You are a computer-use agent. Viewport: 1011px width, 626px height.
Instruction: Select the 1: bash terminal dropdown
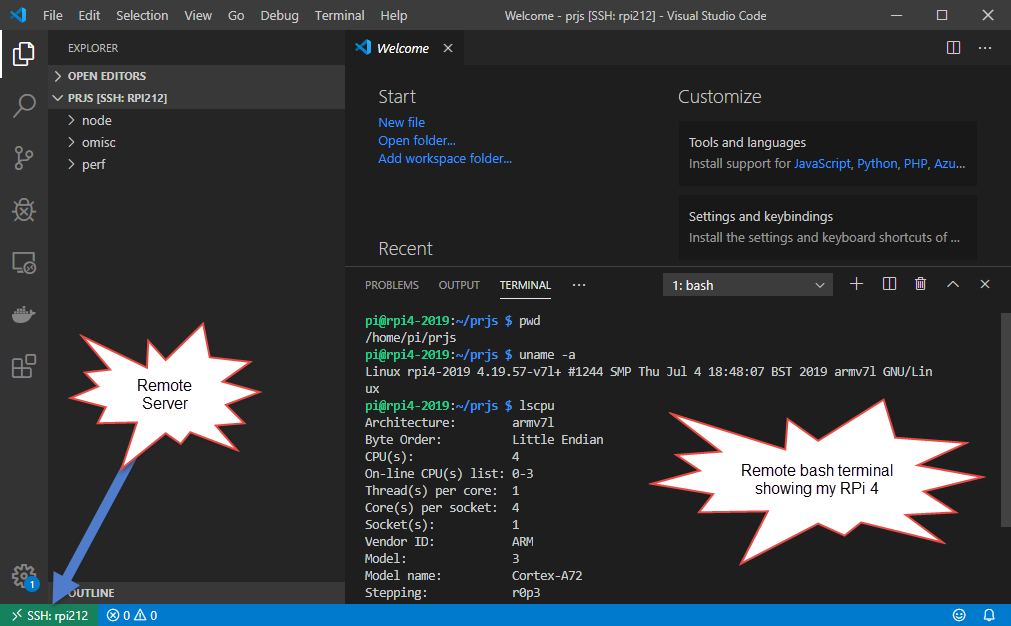point(747,285)
